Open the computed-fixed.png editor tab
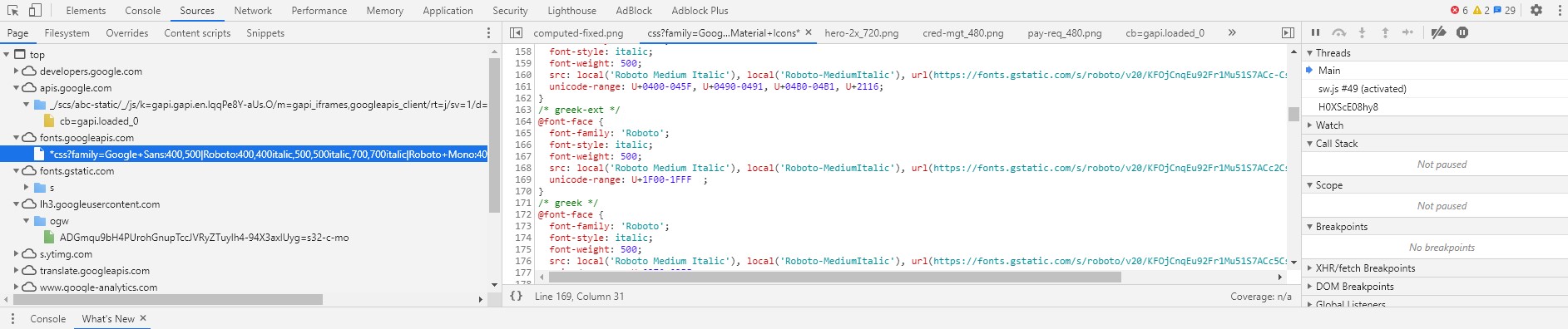Viewport: 1568px width, 329px height. (x=578, y=32)
